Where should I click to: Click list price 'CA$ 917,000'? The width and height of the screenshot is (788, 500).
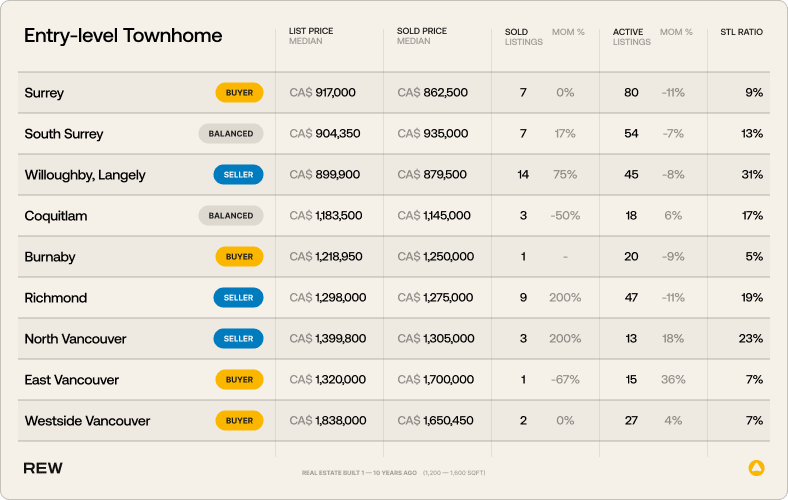322,92
